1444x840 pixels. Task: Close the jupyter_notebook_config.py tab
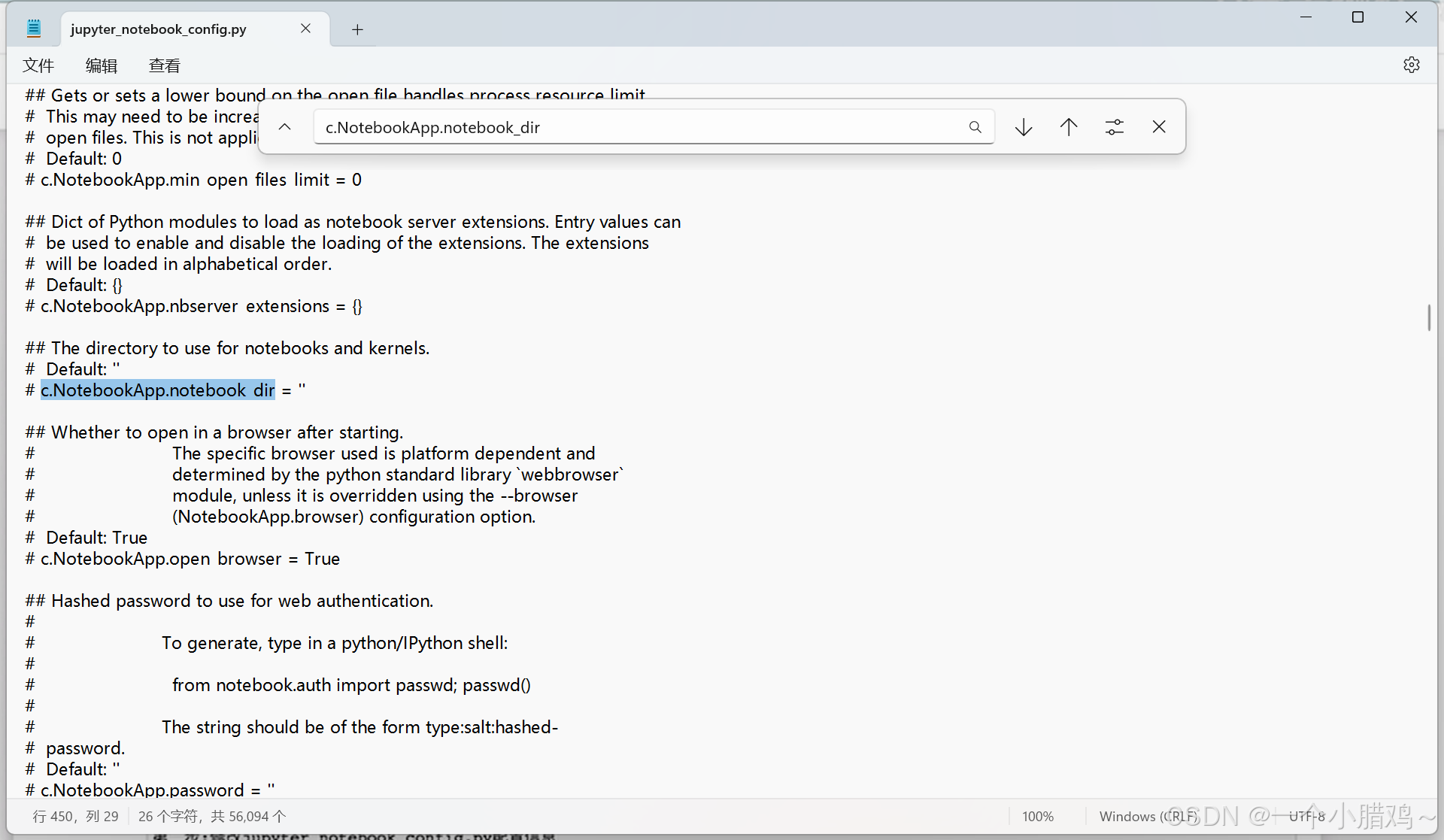click(x=305, y=29)
